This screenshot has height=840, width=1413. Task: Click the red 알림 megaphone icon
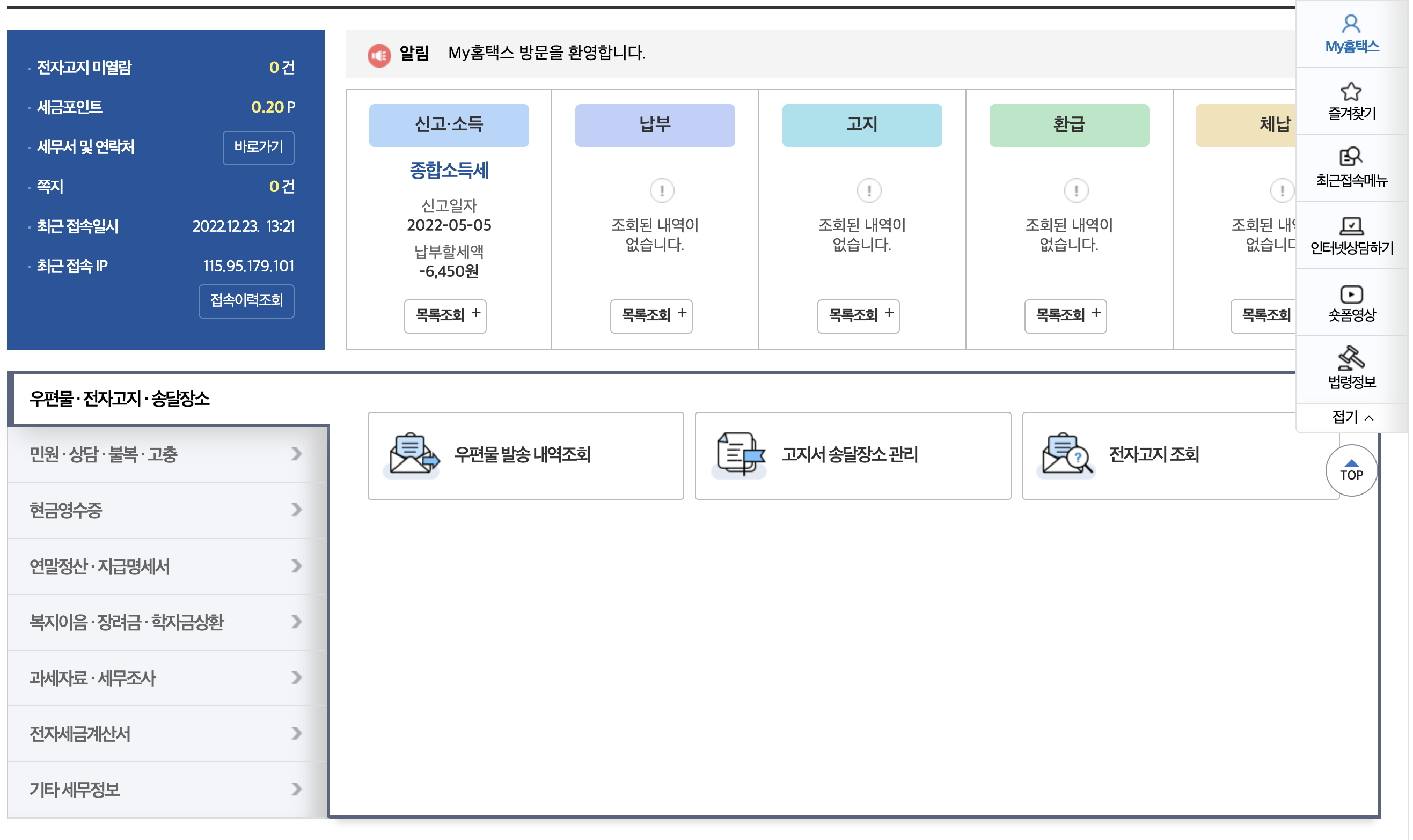[379, 55]
